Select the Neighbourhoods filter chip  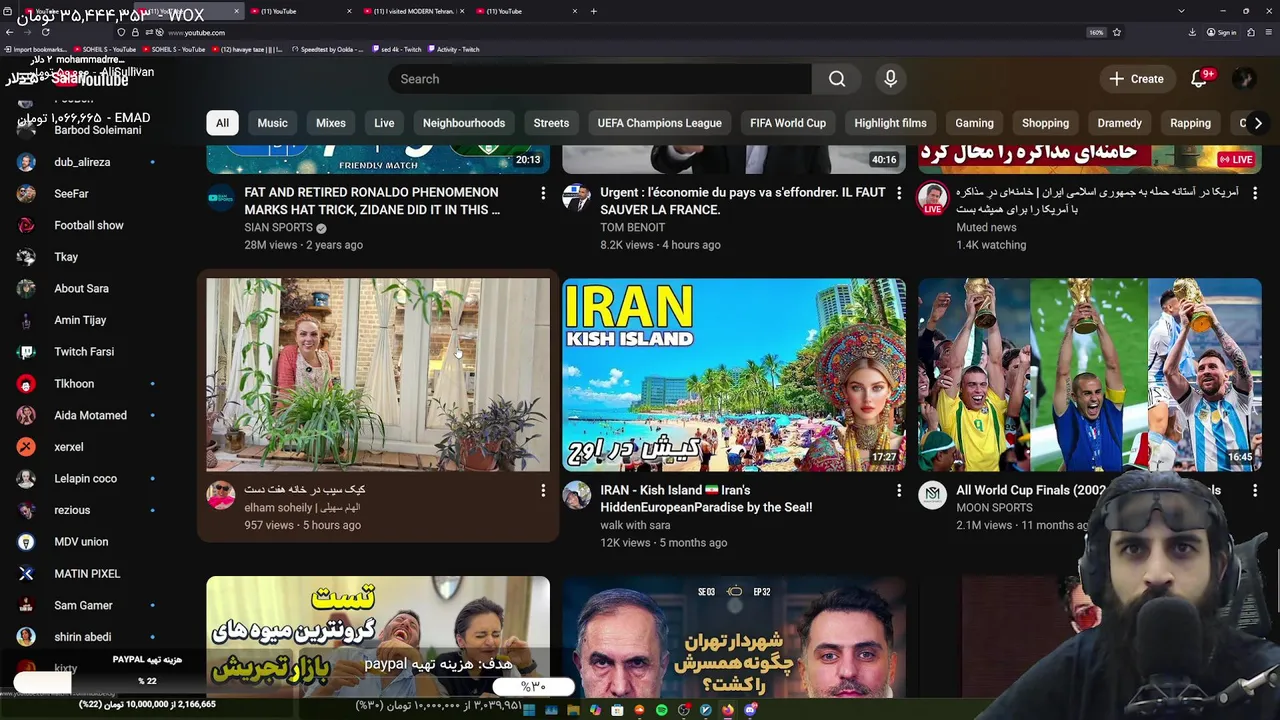point(464,123)
